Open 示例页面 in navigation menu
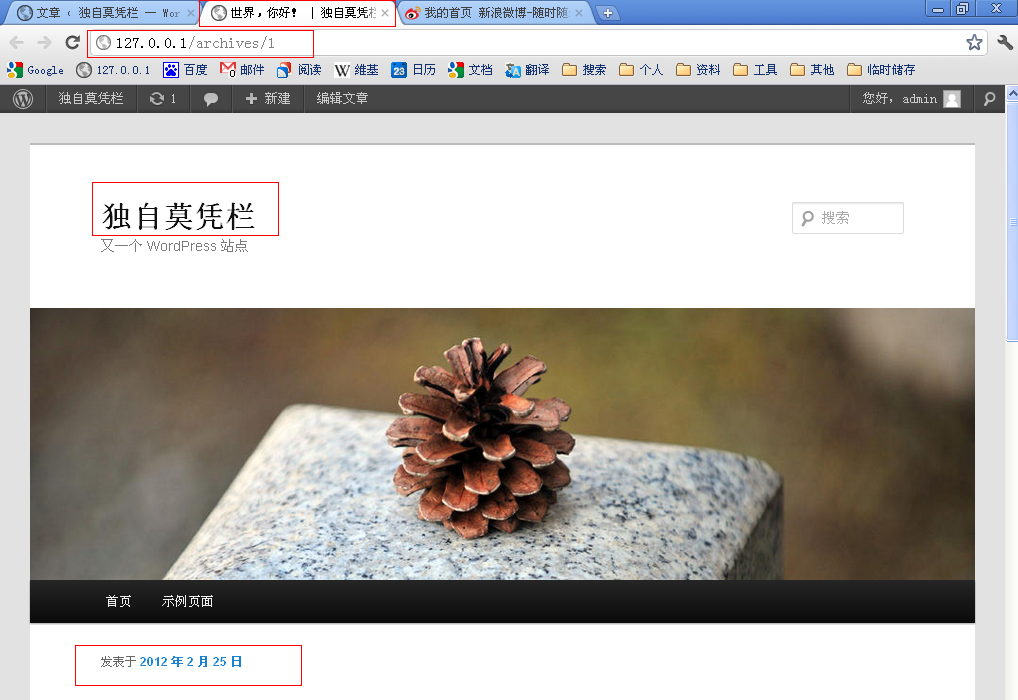Screen dimensions: 1018x700 (x=188, y=601)
